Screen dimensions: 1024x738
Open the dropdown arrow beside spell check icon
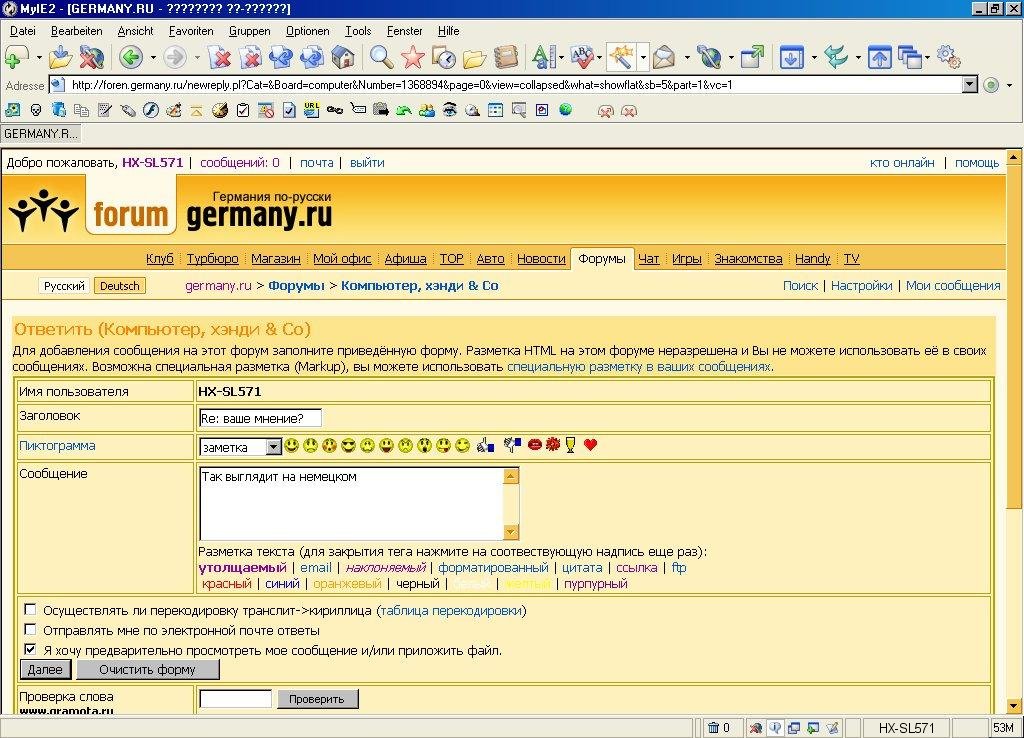[600, 58]
